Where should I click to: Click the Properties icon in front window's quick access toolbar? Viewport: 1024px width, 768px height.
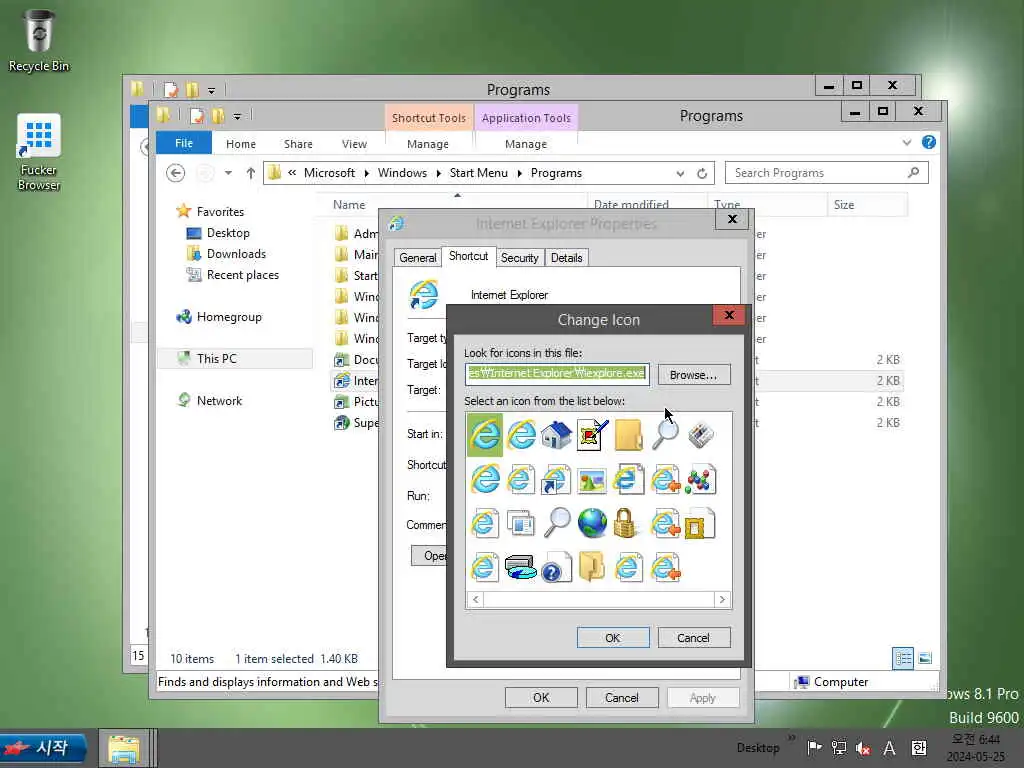(x=197, y=116)
